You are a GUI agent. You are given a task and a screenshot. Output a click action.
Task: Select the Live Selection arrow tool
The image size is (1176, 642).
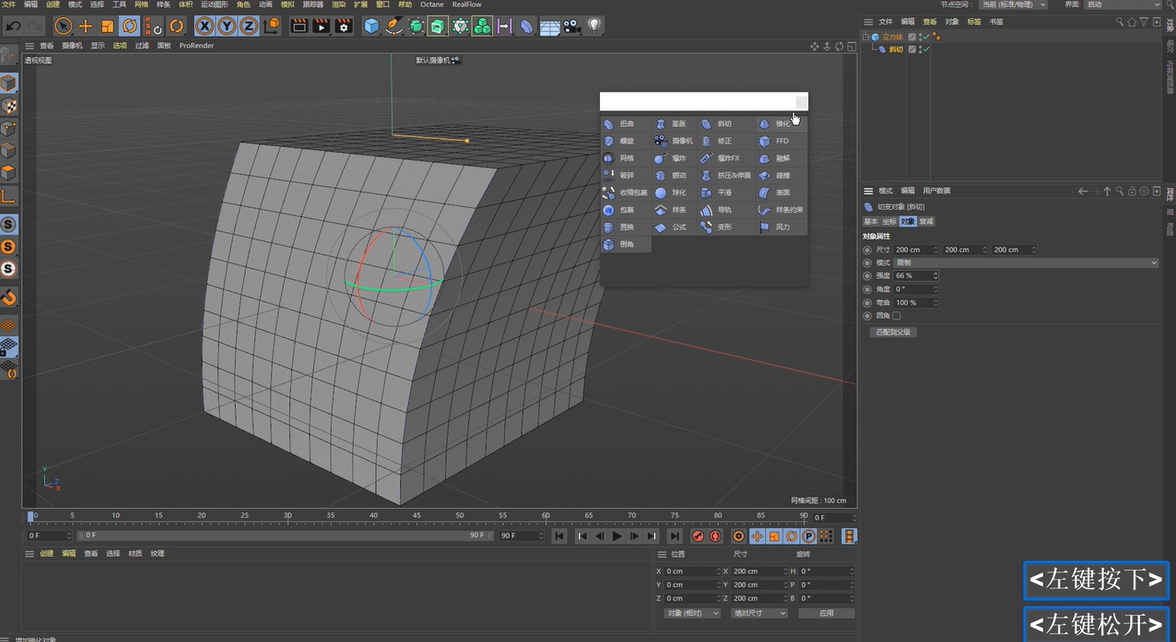coord(64,26)
